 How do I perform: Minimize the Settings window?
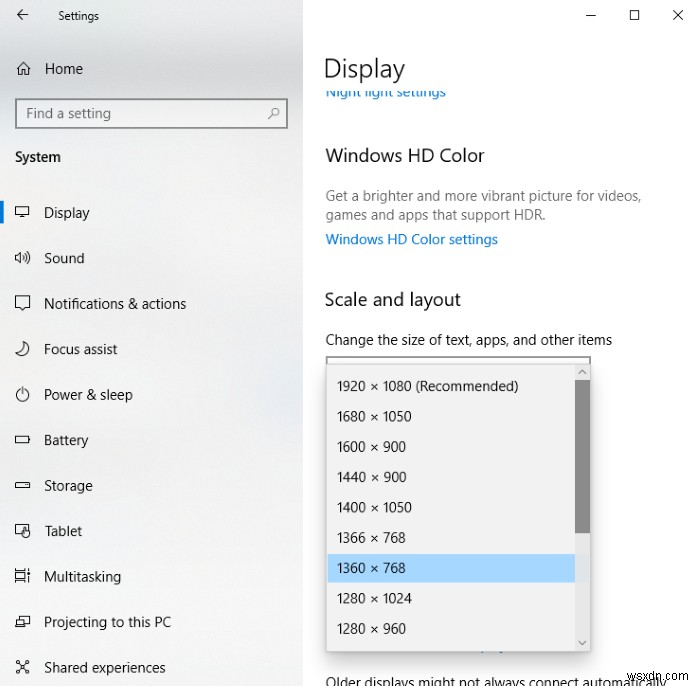point(591,15)
